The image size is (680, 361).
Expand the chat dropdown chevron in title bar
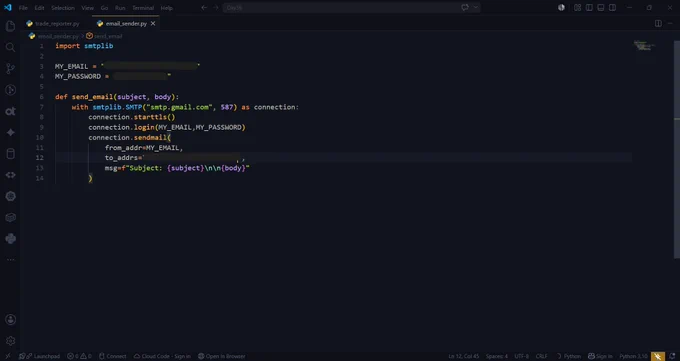pyautogui.click(x=475, y=7)
